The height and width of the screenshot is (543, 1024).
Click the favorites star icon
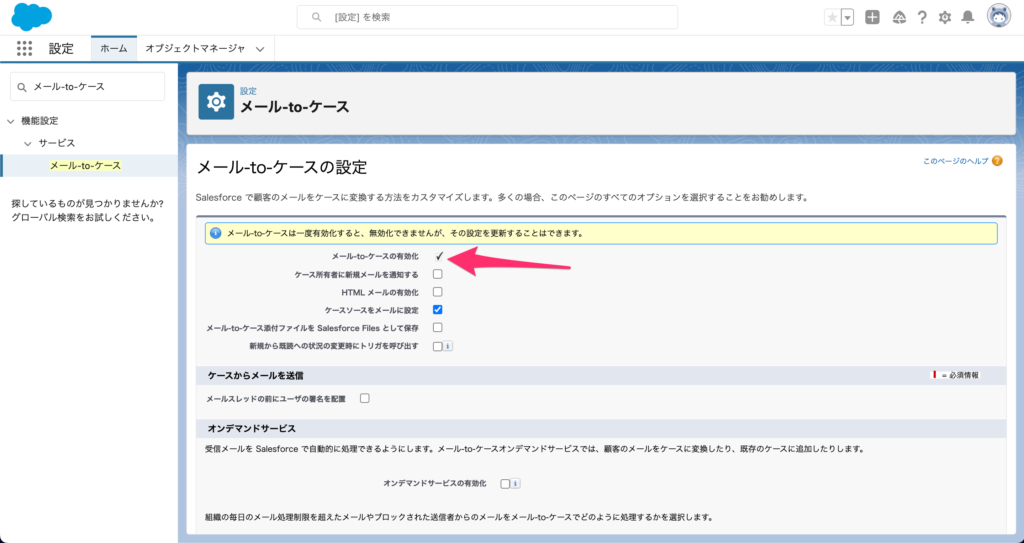pyautogui.click(x=832, y=18)
